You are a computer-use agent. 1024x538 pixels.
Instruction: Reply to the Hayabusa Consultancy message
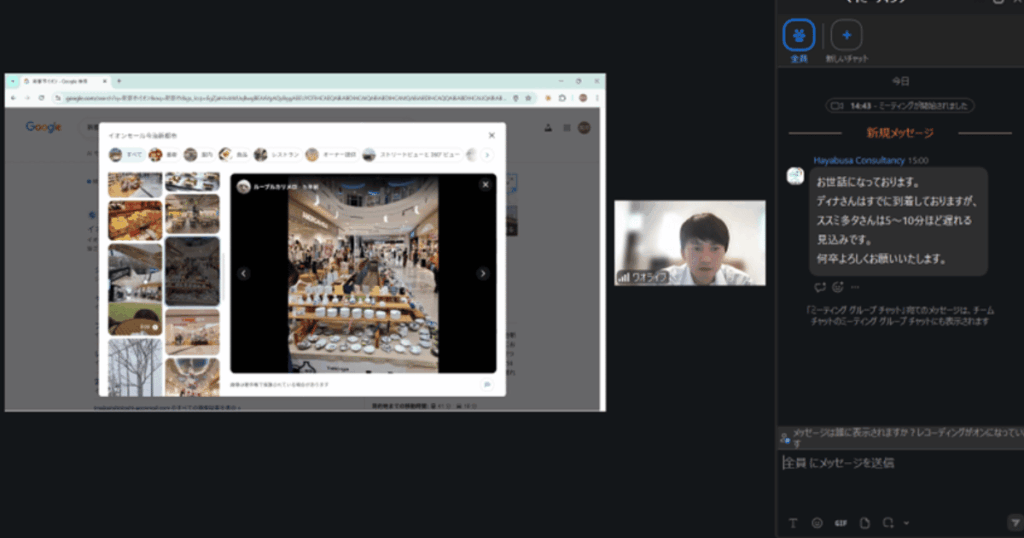(x=819, y=287)
